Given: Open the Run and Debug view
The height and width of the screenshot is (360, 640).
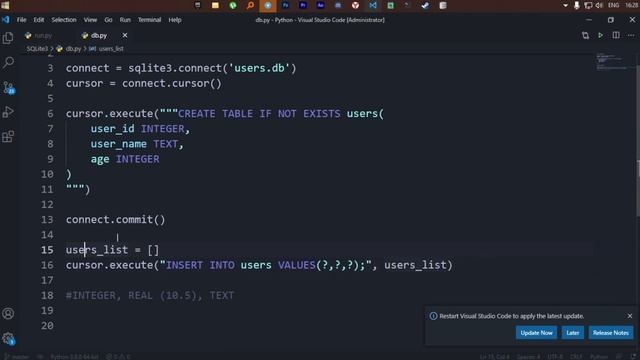Looking at the screenshot, I should (x=8, y=112).
